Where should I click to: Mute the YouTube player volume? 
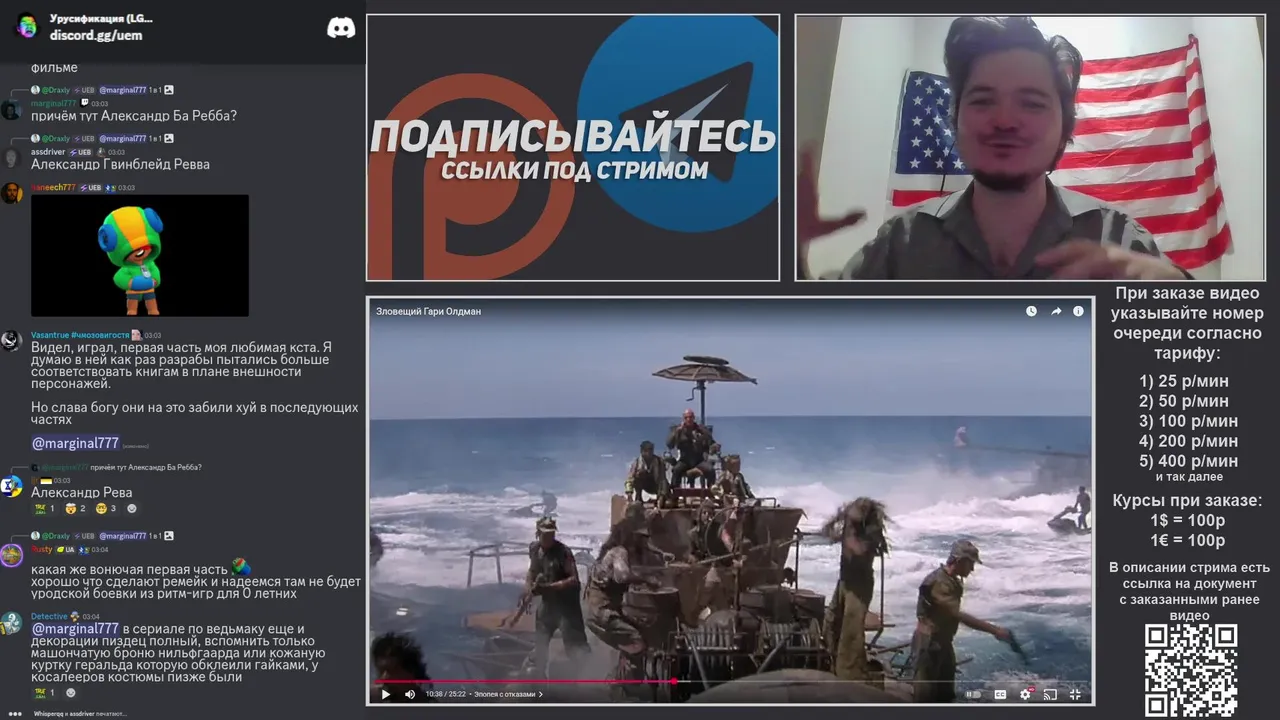[410, 694]
